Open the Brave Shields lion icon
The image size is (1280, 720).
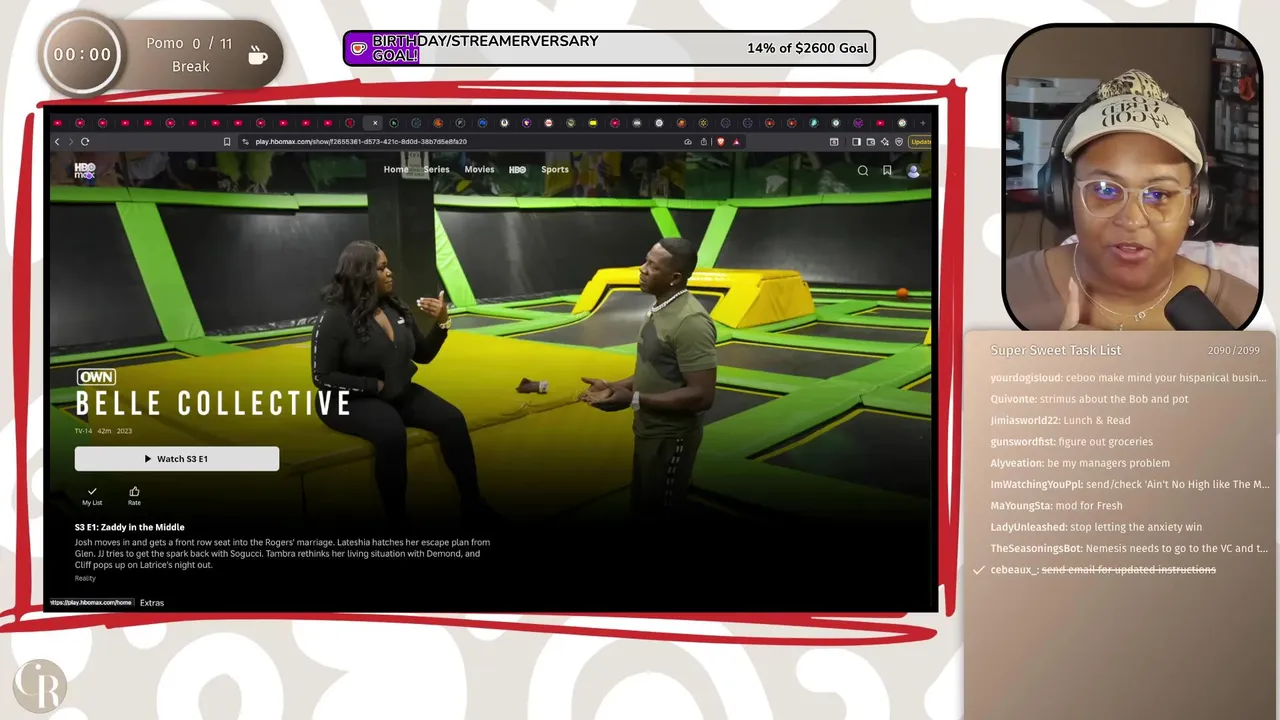[721, 142]
